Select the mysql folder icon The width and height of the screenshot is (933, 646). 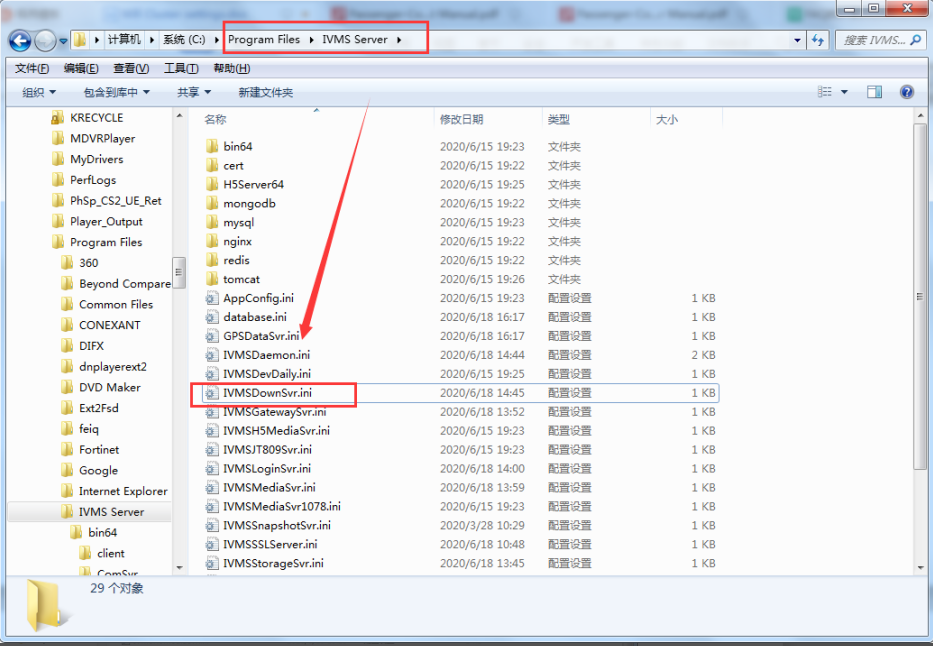click(x=212, y=222)
